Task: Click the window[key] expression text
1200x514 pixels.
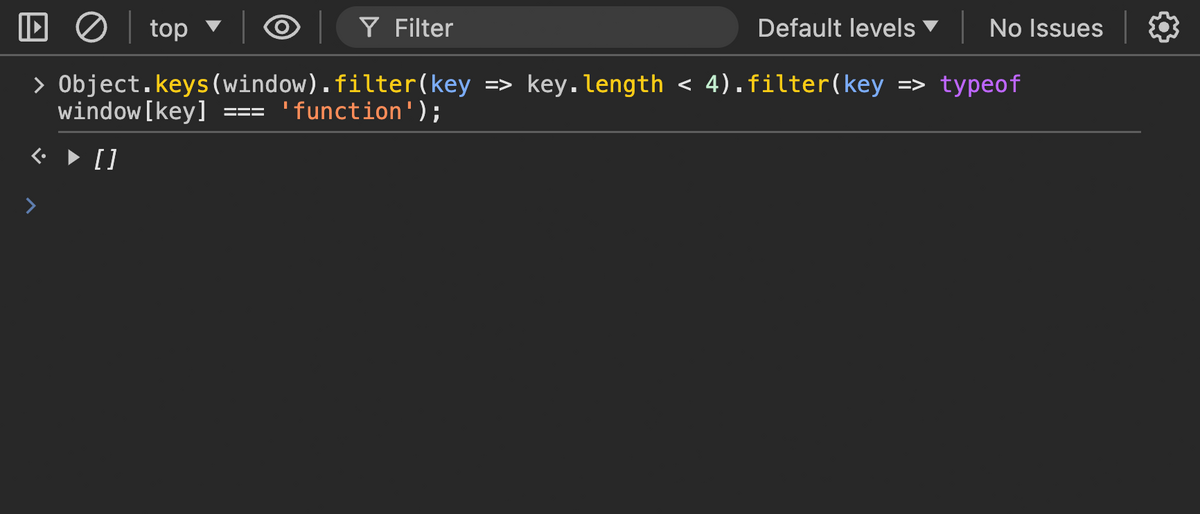Action: pyautogui.click(x=133, y=111)
